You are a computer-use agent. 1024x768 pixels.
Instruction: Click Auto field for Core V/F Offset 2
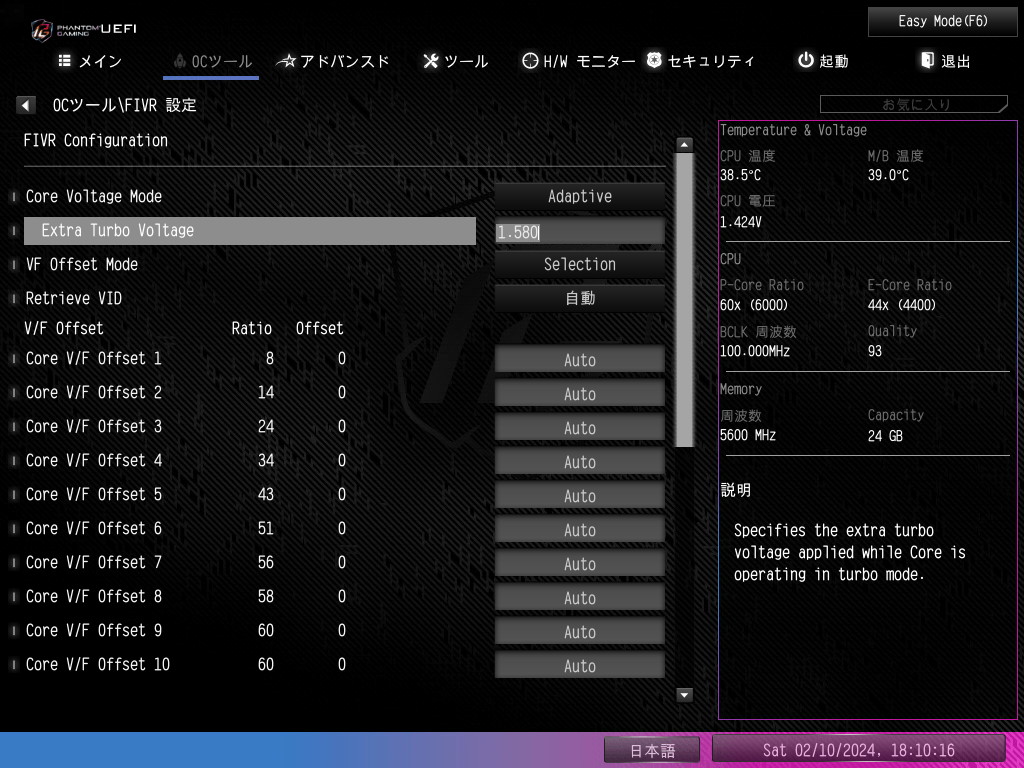(579, 393)
